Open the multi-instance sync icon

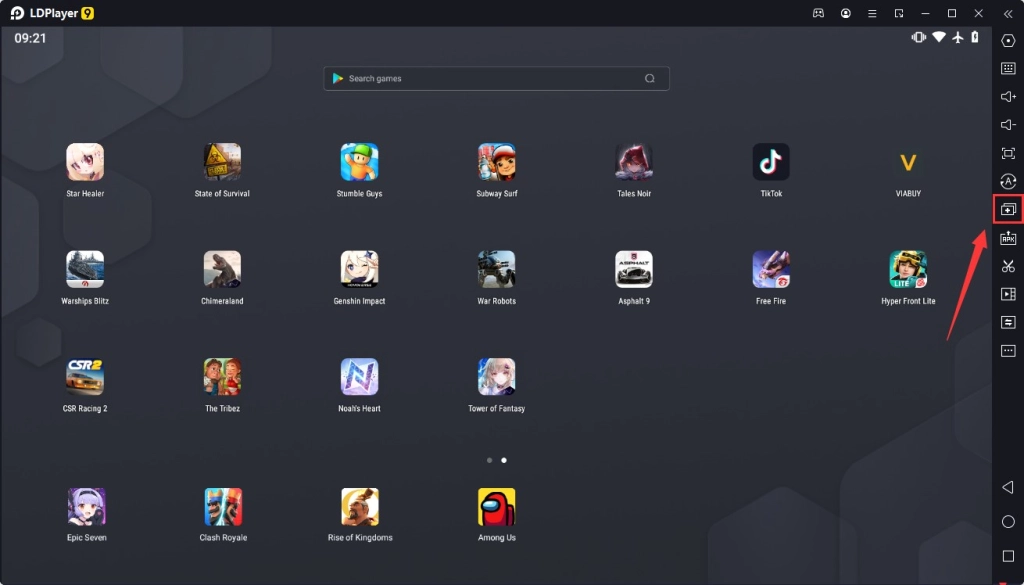point(1008,210)
